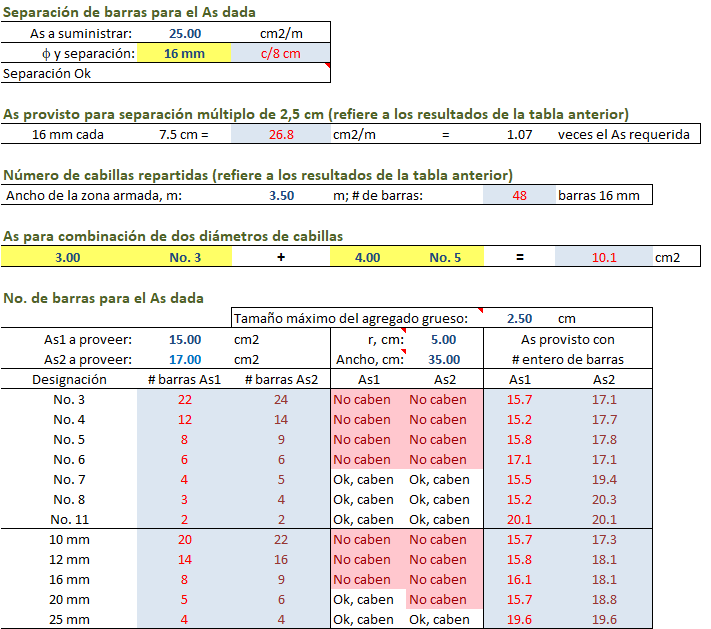Select the As2 a proveer value 17.00
The width and height of the screenshot is (711, 629).
point(185,360)
